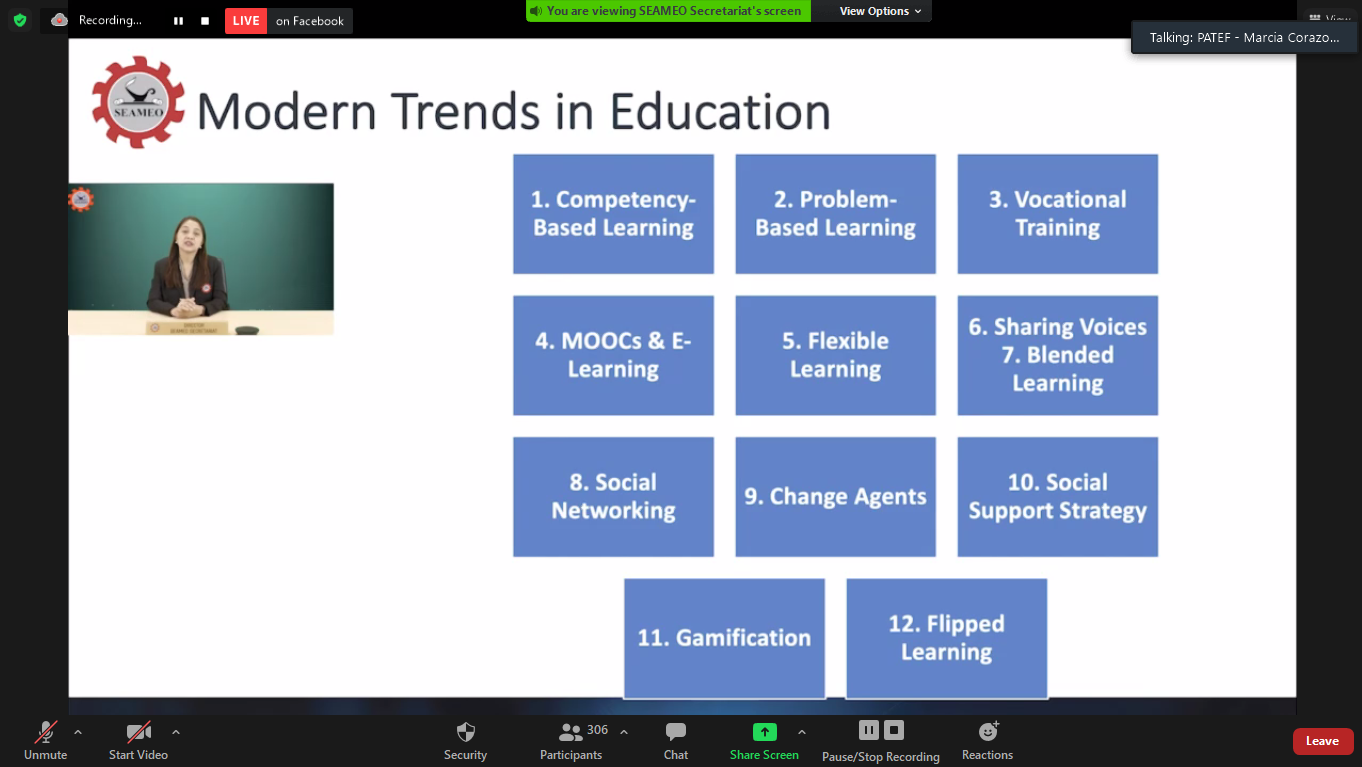Start Video with the camera toggle
The width and height of the screenshot is (1362, 767).
pyautogui.click(x=138, y=732)
